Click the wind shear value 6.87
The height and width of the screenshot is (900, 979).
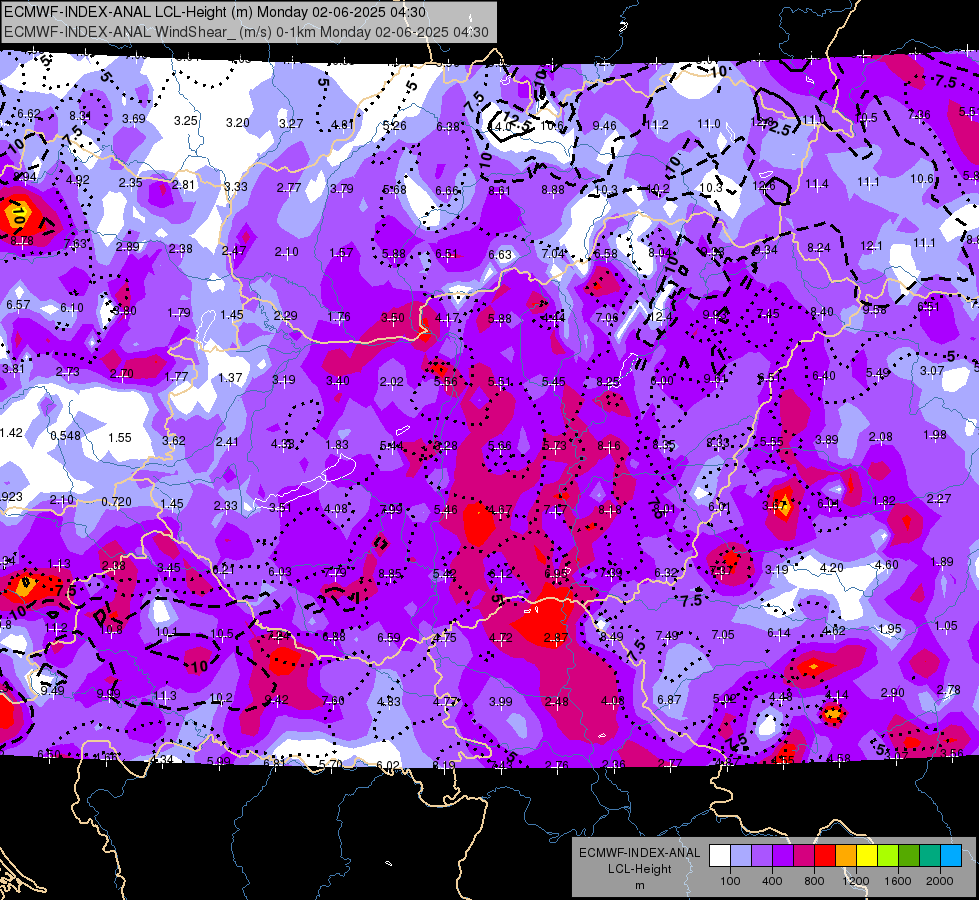coord(669,700)
